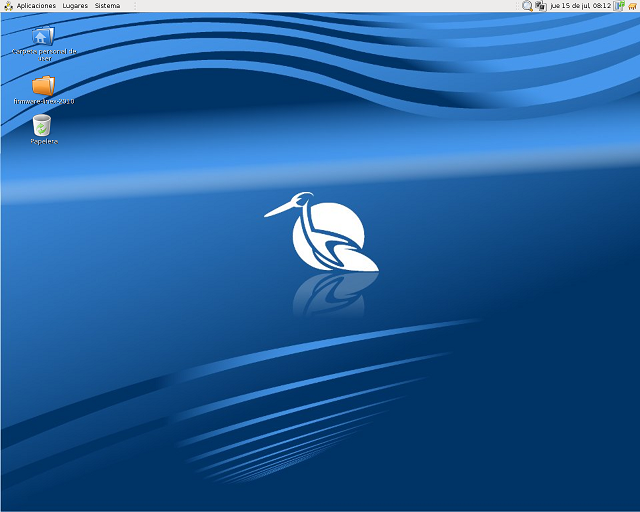Screen dimensions: 640x512
Task: Select the orange firmware-free-2010 folder icon
Action: [x=43, y=86]
